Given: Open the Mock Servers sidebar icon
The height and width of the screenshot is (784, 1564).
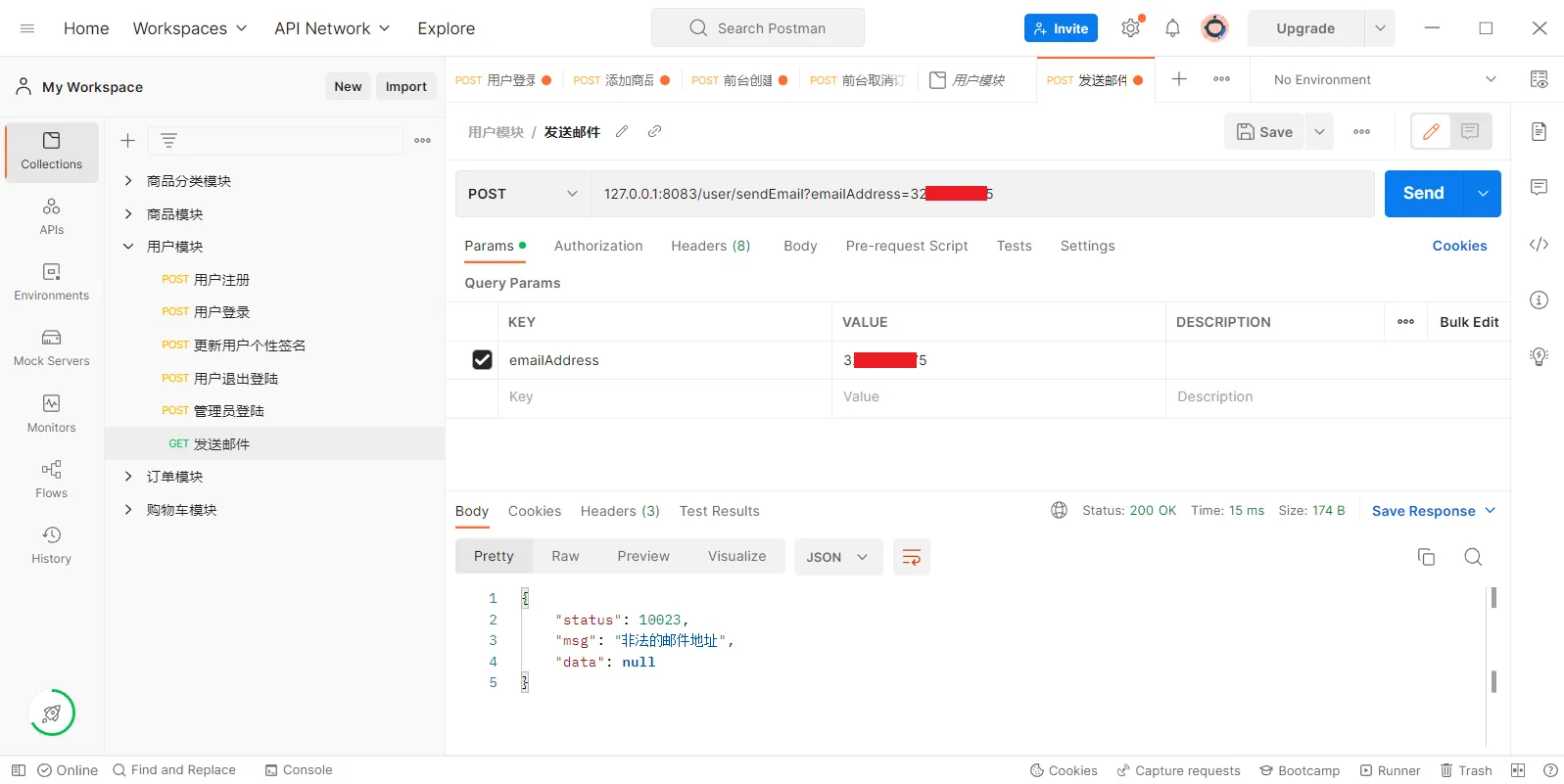Looking at the screenshot, I should [52, 347].
